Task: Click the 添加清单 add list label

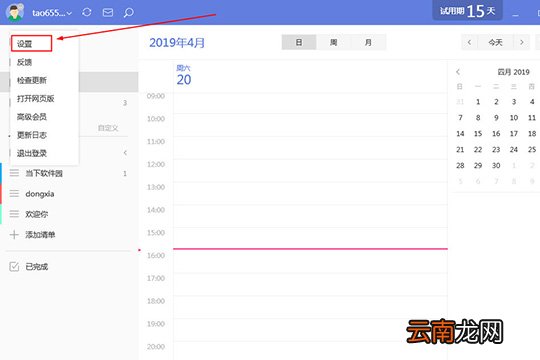Action: [x=40, y=235]
